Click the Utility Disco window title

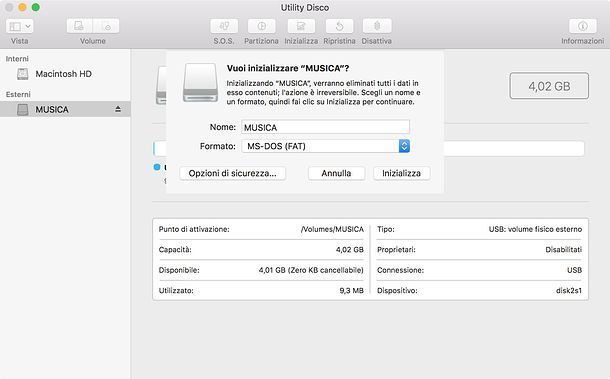tap(305, 8)
